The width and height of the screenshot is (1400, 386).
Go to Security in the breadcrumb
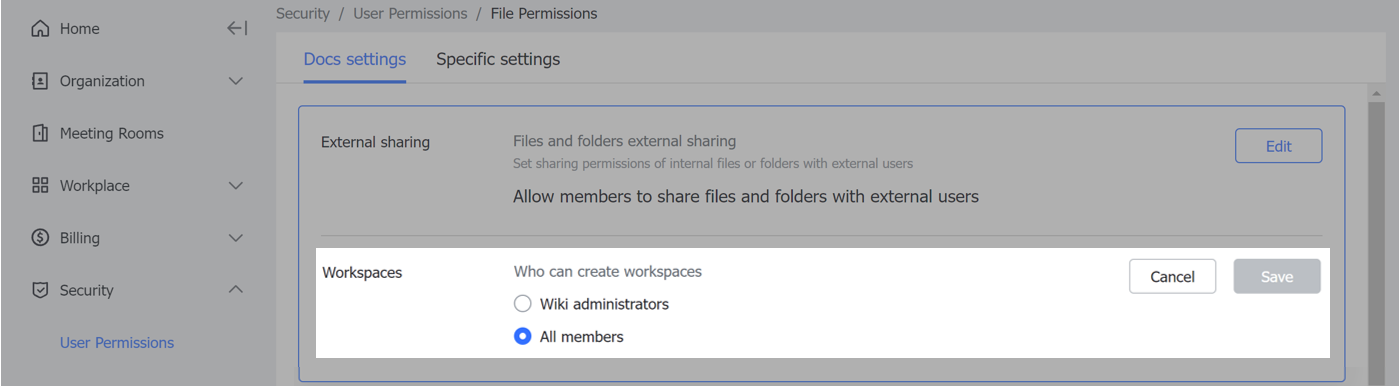pyautogui.click(x=303, y=14)
